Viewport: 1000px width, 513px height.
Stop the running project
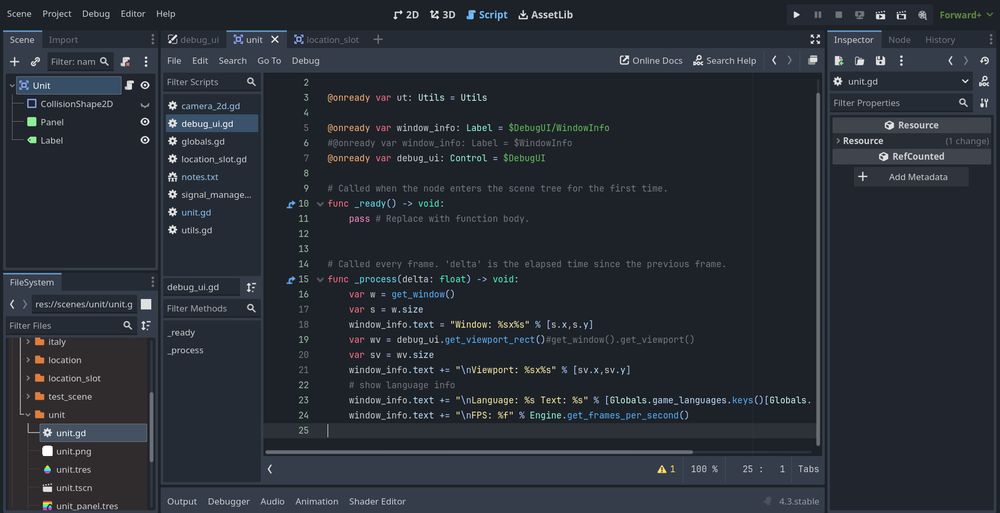click(839, 15)
